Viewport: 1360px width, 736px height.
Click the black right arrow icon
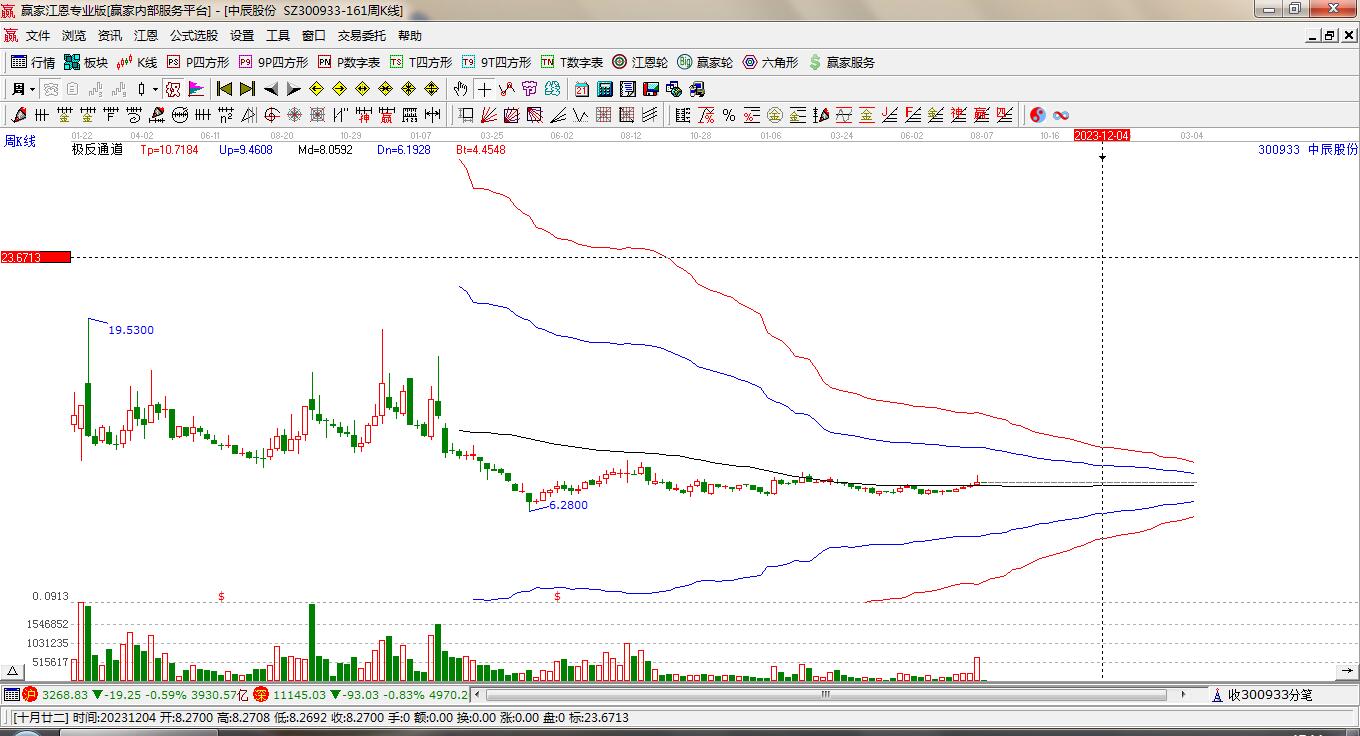click(x=294, y=89)
